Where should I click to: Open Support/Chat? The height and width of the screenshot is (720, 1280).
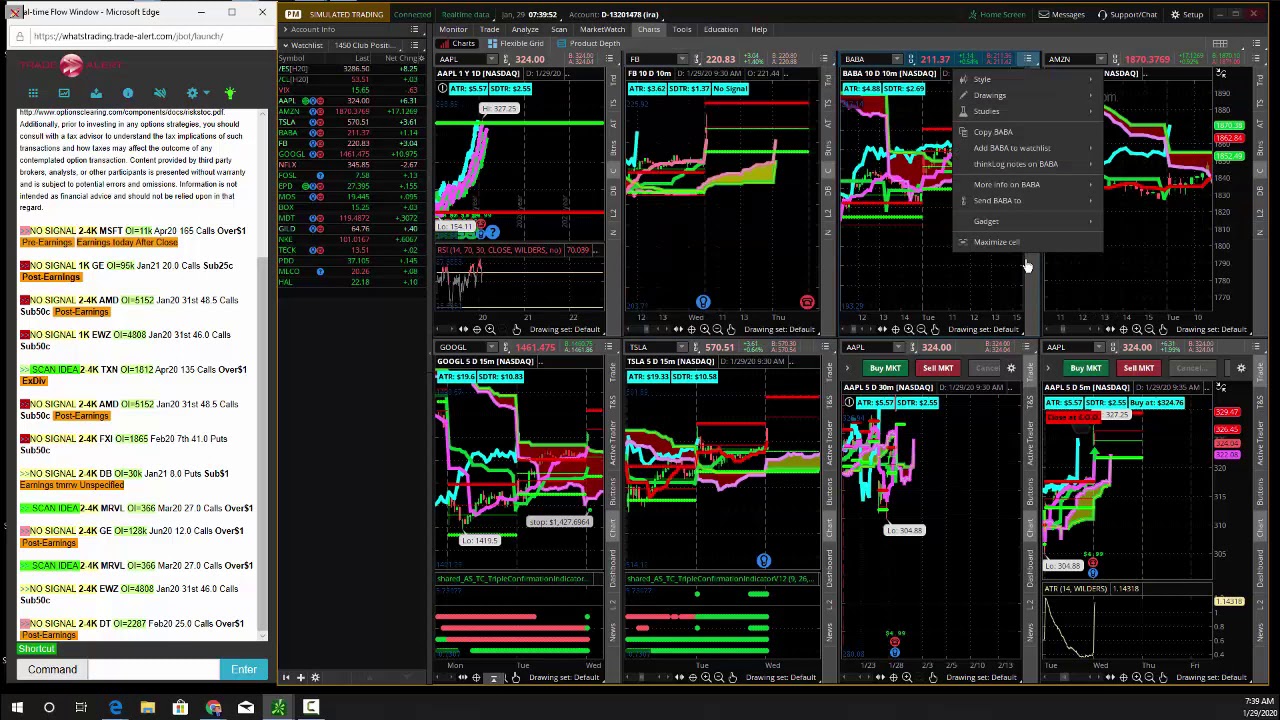[x=1127, y=14]
